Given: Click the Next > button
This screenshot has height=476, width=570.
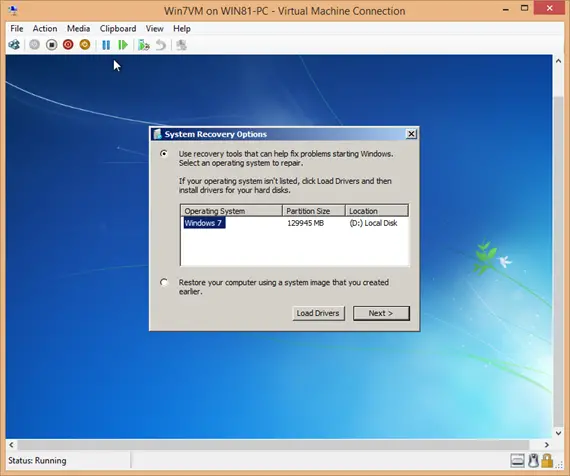Looking at the screenshot, I should [x=381, y=313].
